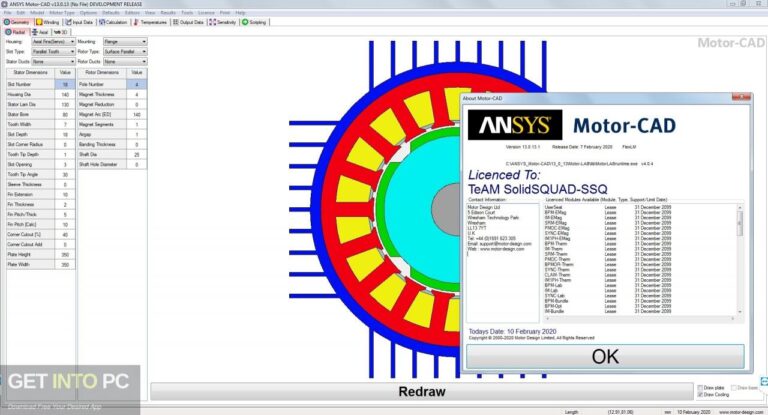Viewport: 768px width, 415px height.
Task: Open the Tools menu
Action: [187, 13]
